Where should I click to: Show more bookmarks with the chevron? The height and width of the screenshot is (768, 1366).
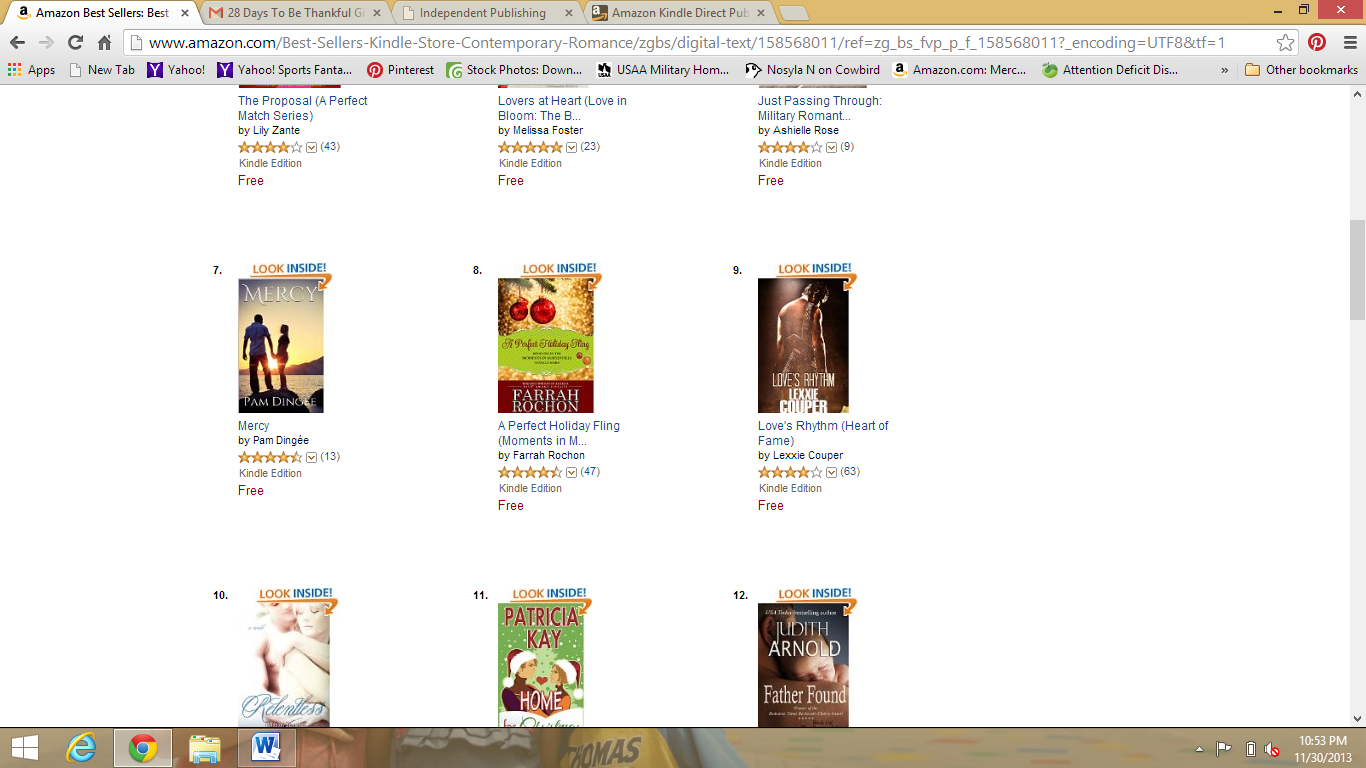[1225, 70]
